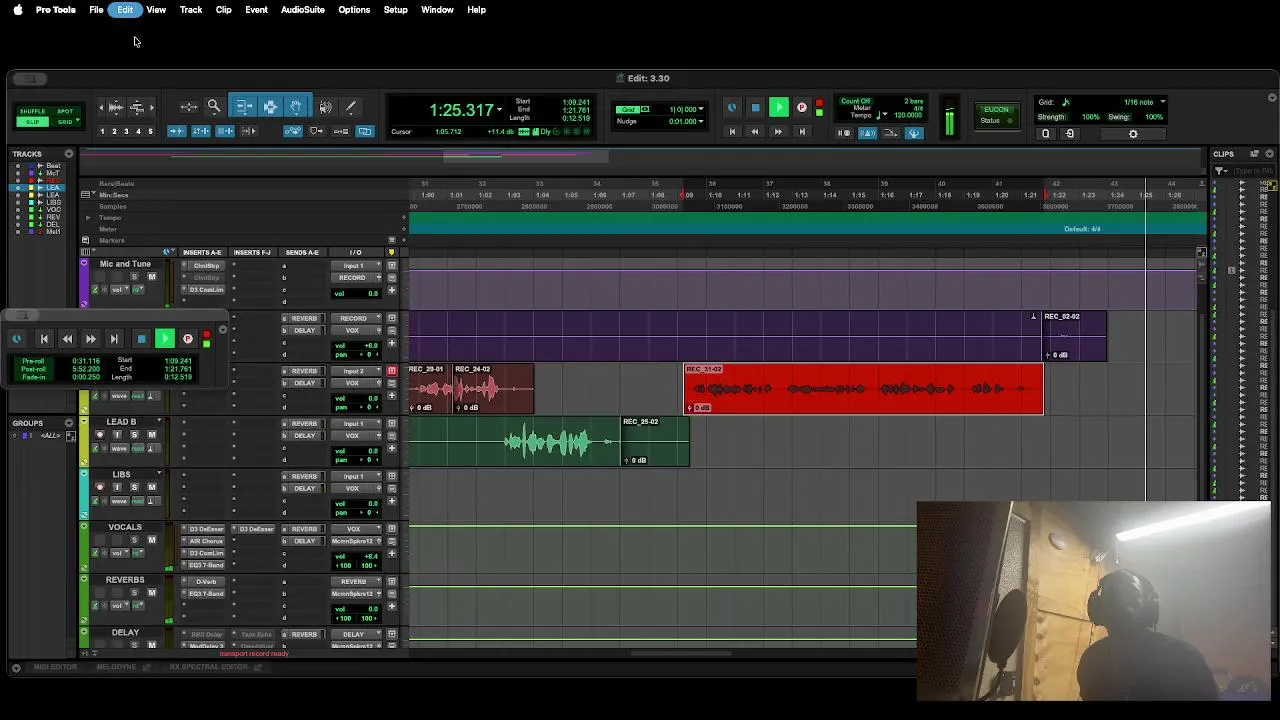Open the Window menu
1280x720 pixels.
tap(437, 10)
